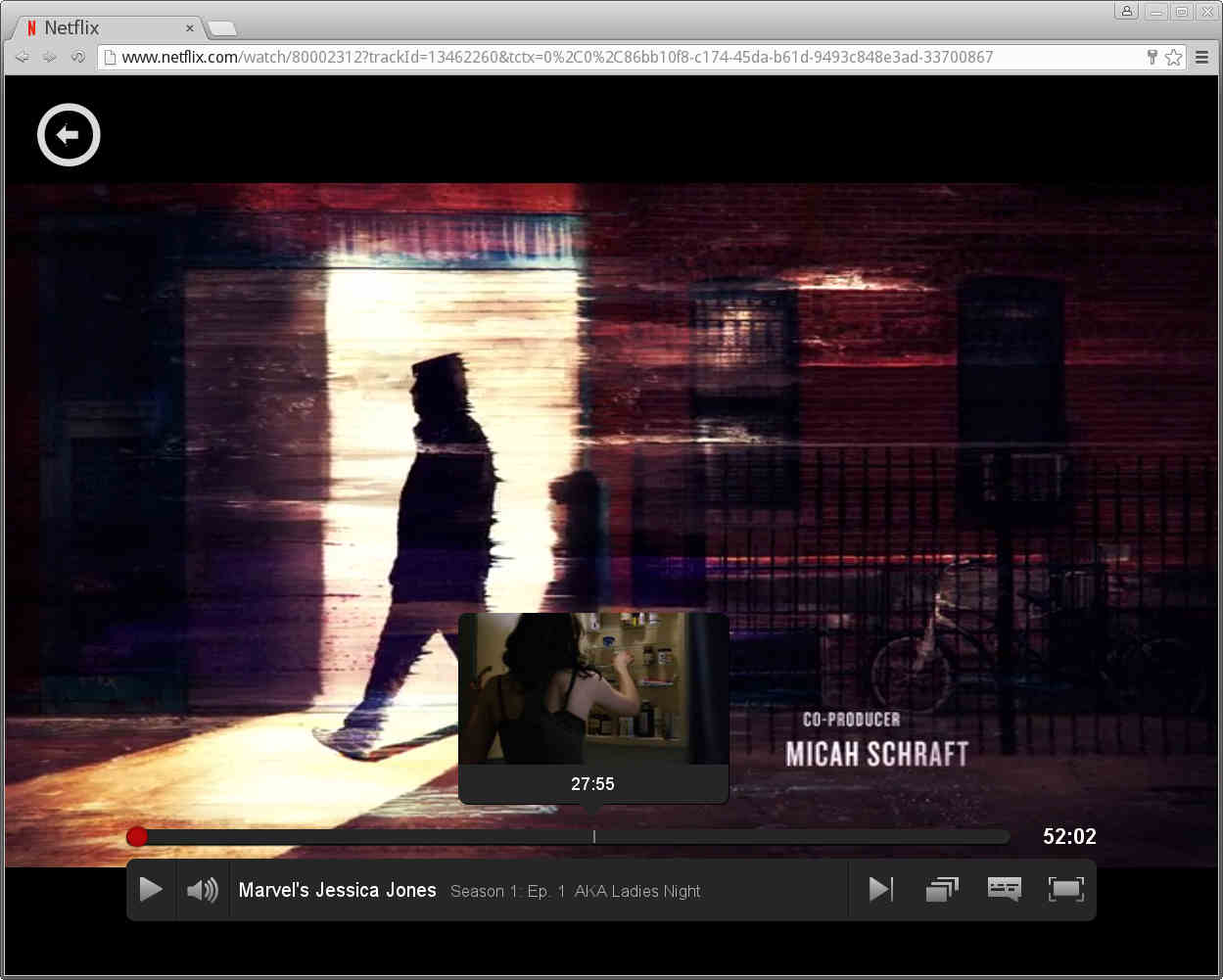Screen dimensions: 1223x980
Task: Click the AKA Ladies Night episode label
Action: coord(637,891)
